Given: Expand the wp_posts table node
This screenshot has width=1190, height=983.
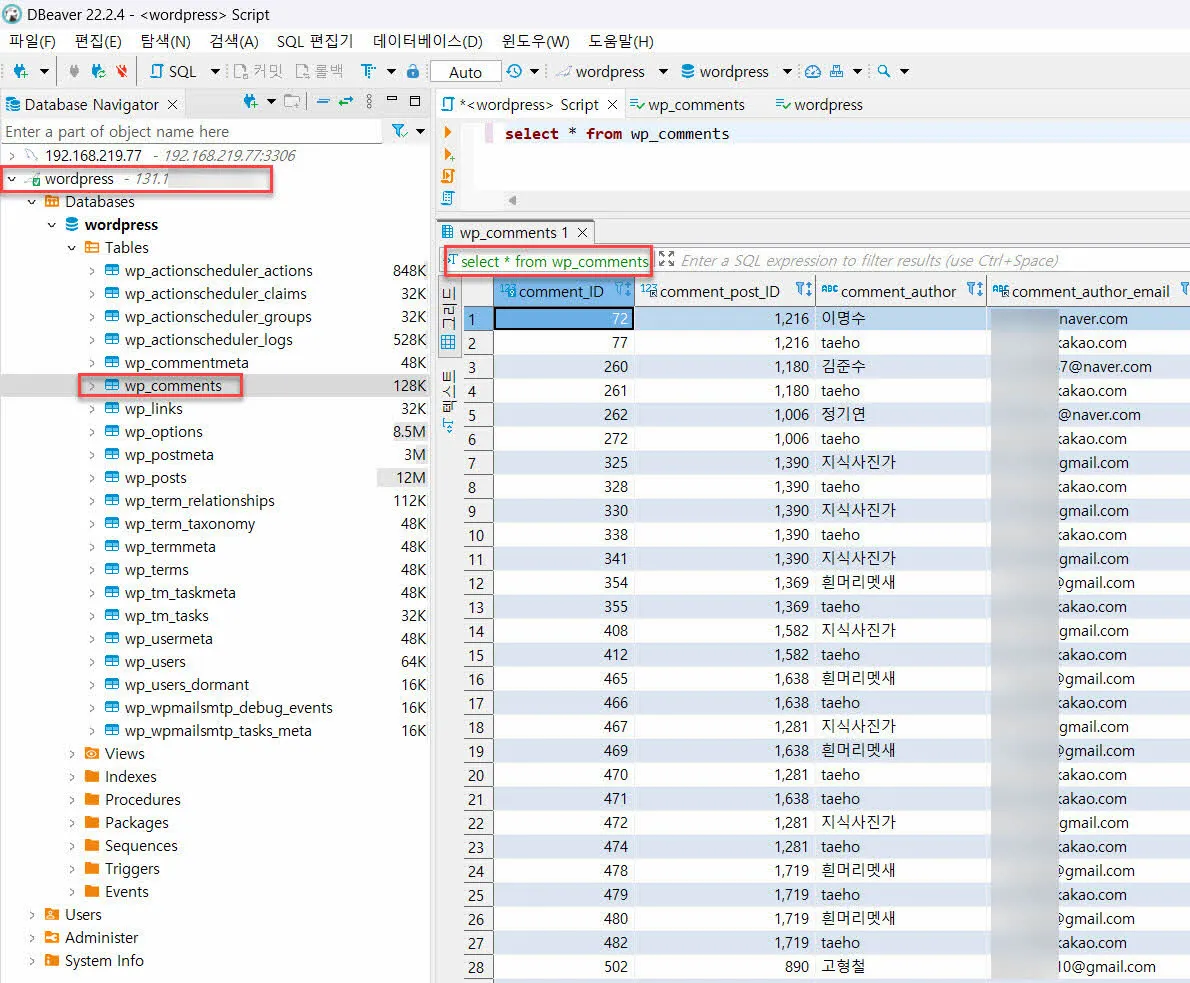Looking at the screenshot, I should click(92, 478).
